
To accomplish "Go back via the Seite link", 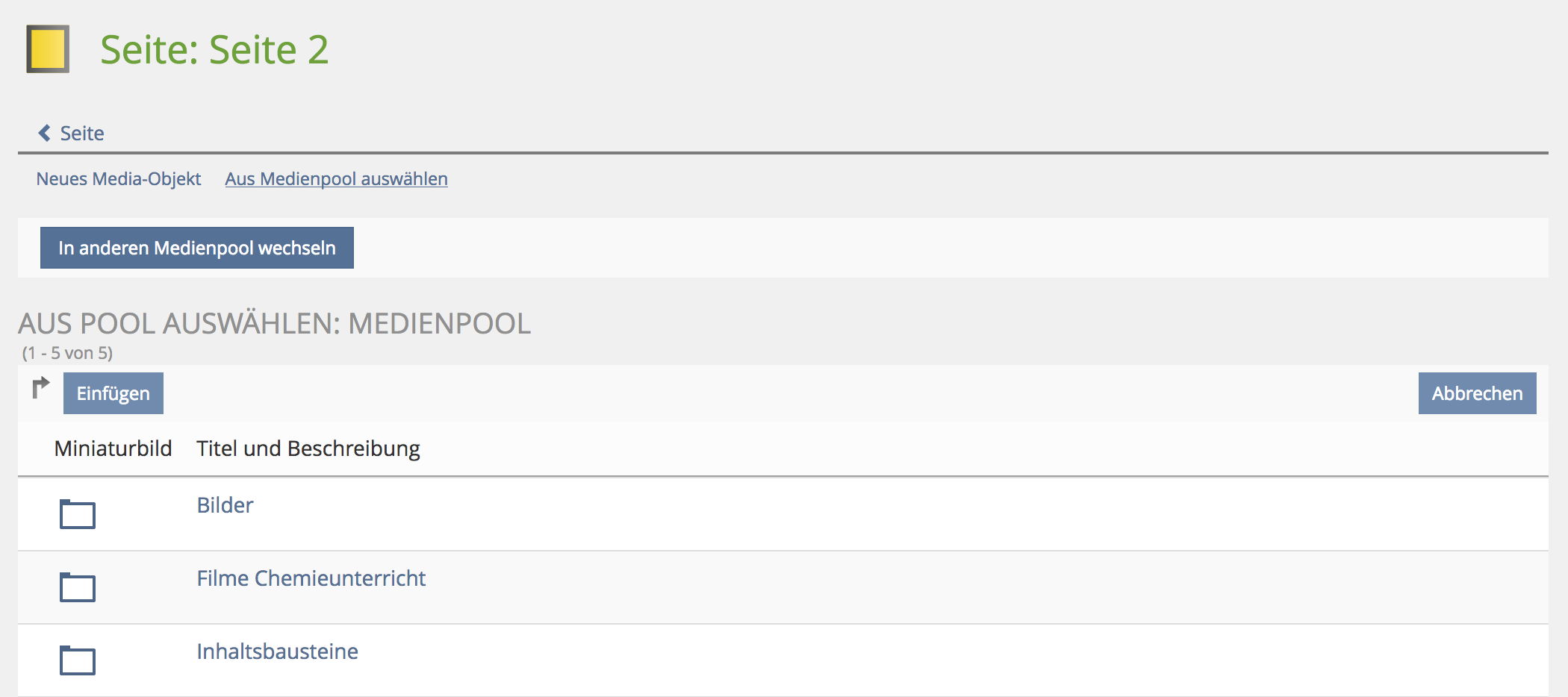I will tap(82, 134).
